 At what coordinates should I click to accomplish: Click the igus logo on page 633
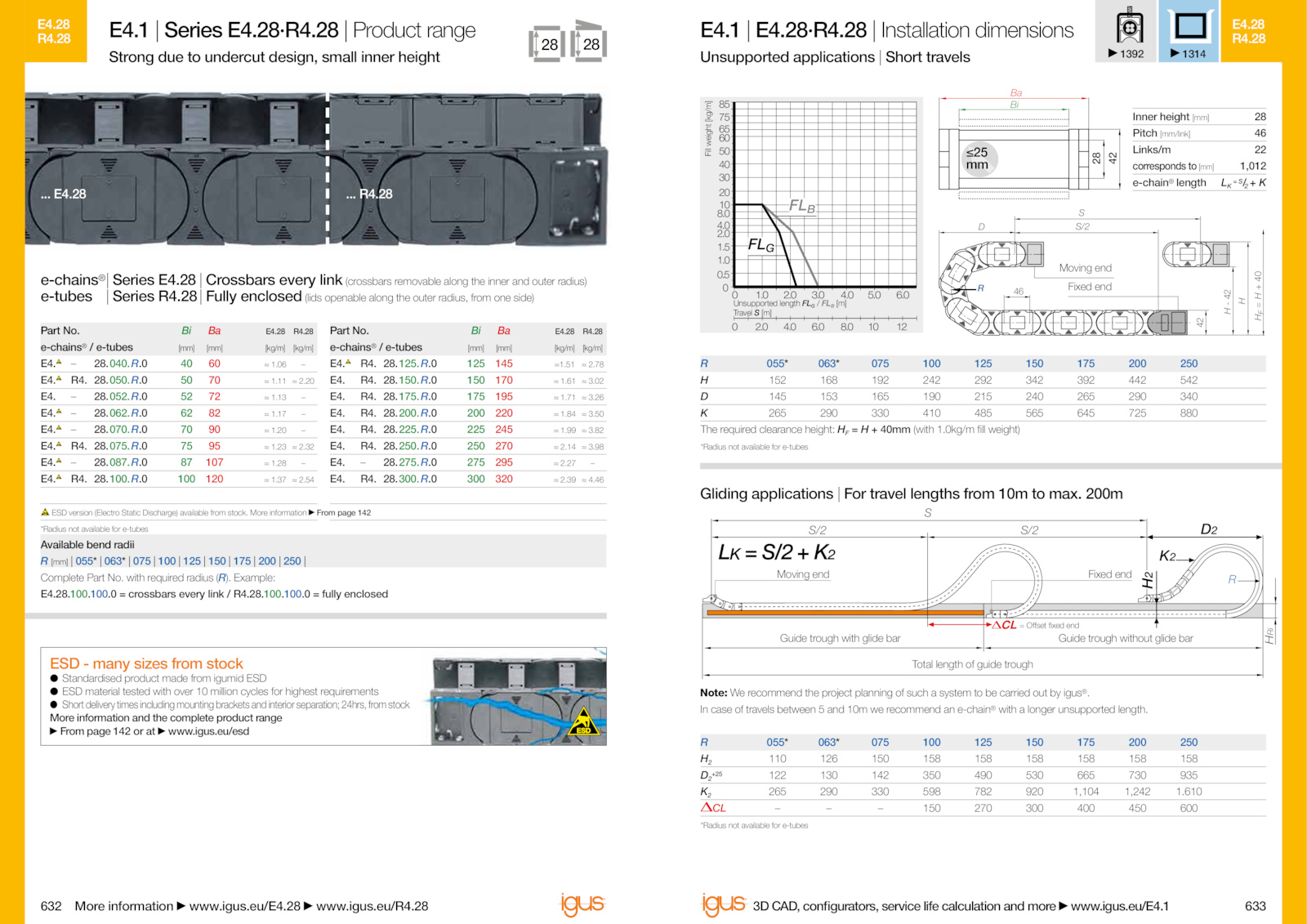[724, 904]
